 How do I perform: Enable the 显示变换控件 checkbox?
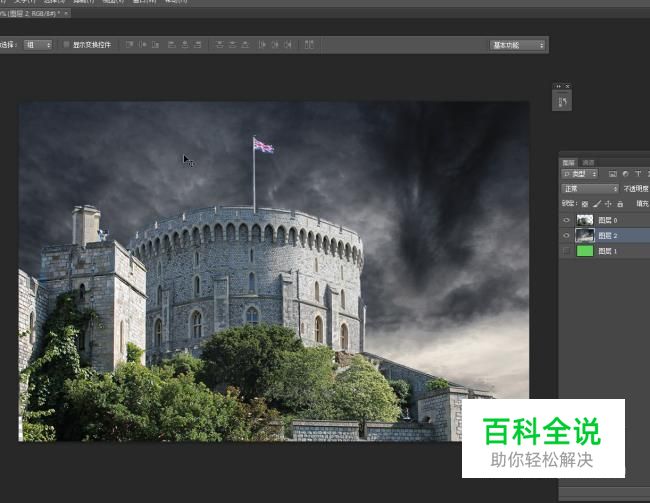pos(66,44)
